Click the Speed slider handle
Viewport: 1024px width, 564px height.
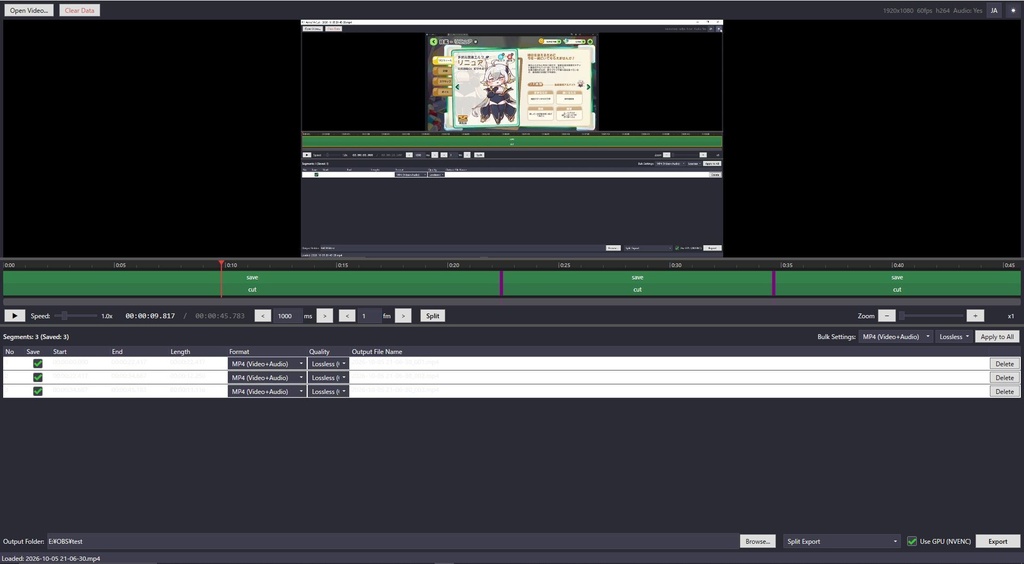click(65, 316)
